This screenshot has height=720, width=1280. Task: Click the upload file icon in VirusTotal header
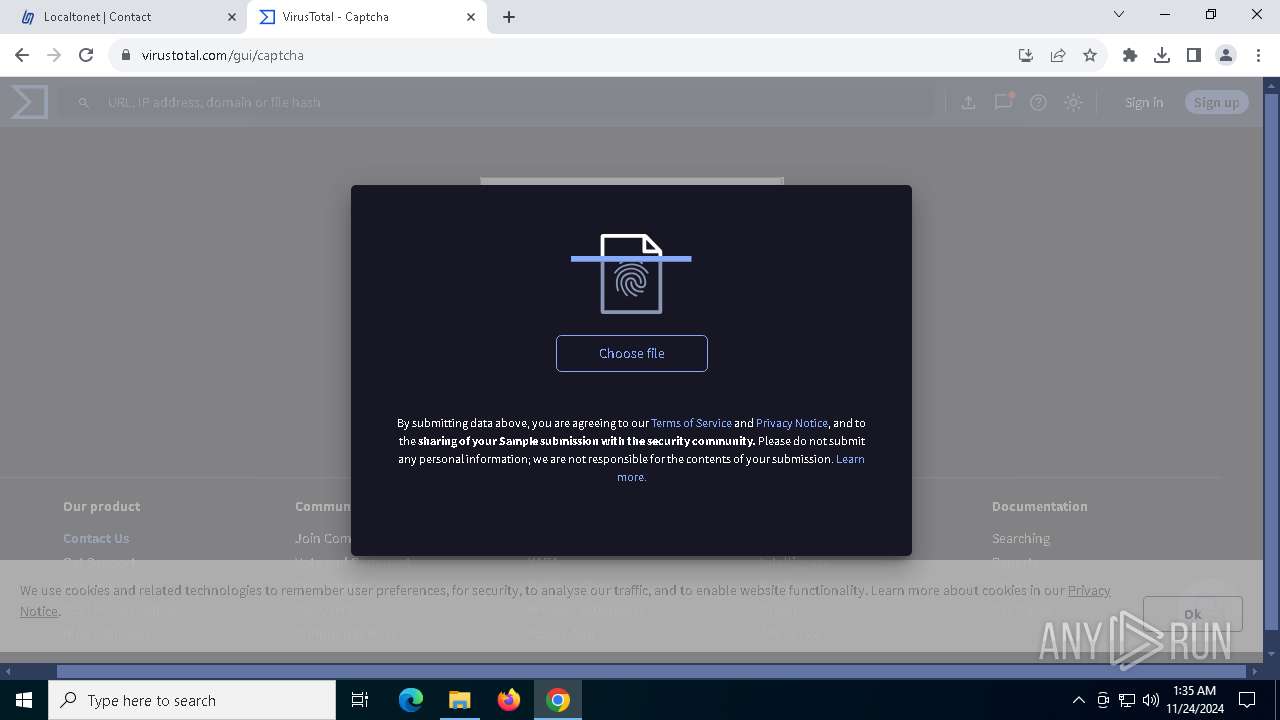pos(968,102)
